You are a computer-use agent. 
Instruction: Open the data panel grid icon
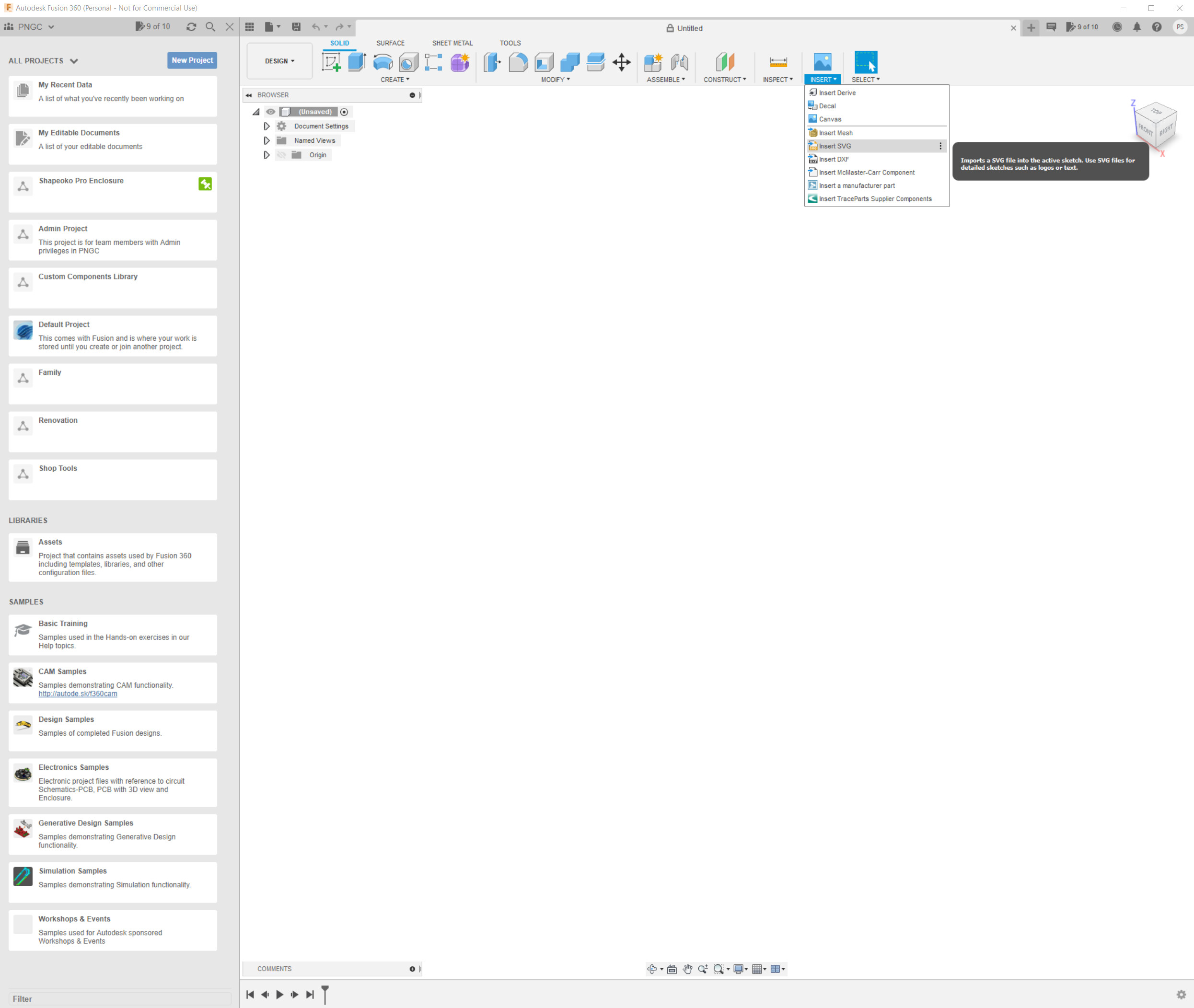click(250, 27)
